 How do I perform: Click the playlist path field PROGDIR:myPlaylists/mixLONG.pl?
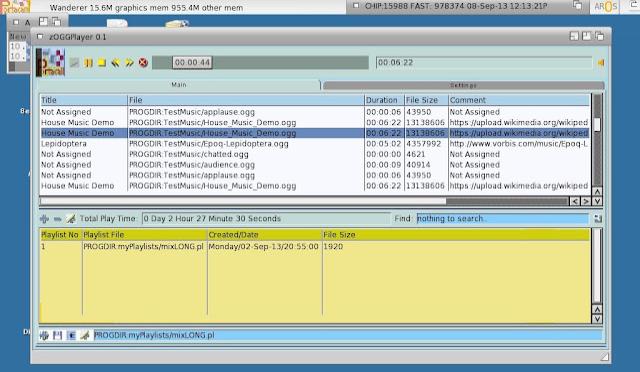[x=347, y=335]
